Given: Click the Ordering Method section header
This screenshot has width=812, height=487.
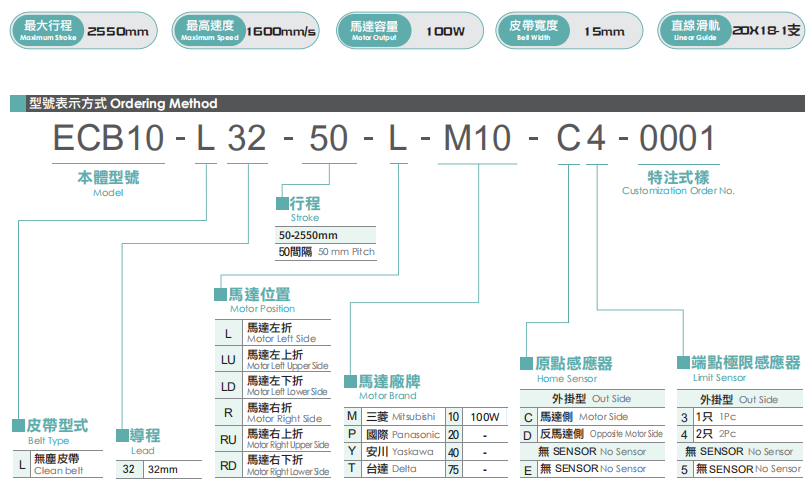Looking at the screenshot, I should 407,103.
